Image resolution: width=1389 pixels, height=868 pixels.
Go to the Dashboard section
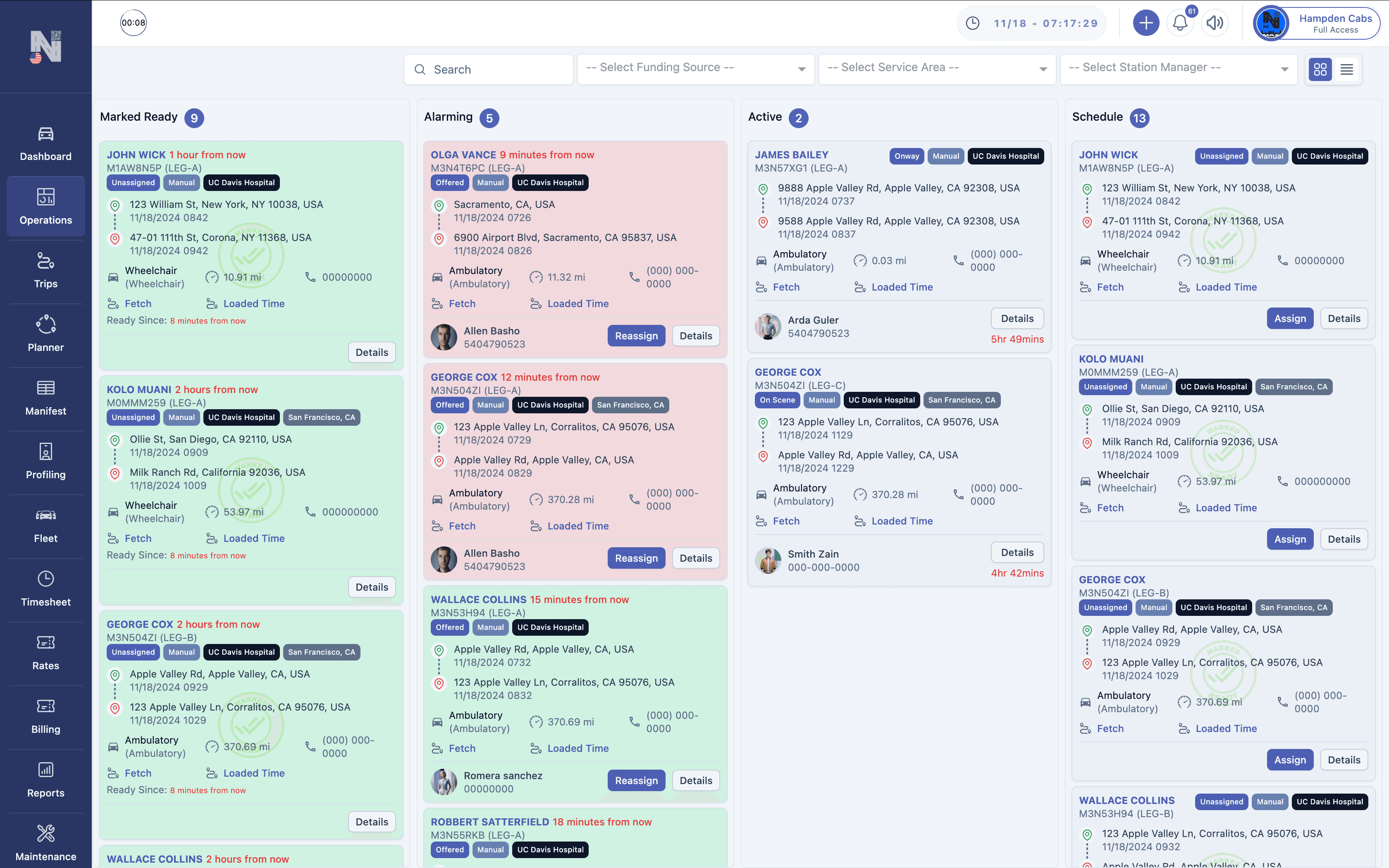tap(46, 142)
